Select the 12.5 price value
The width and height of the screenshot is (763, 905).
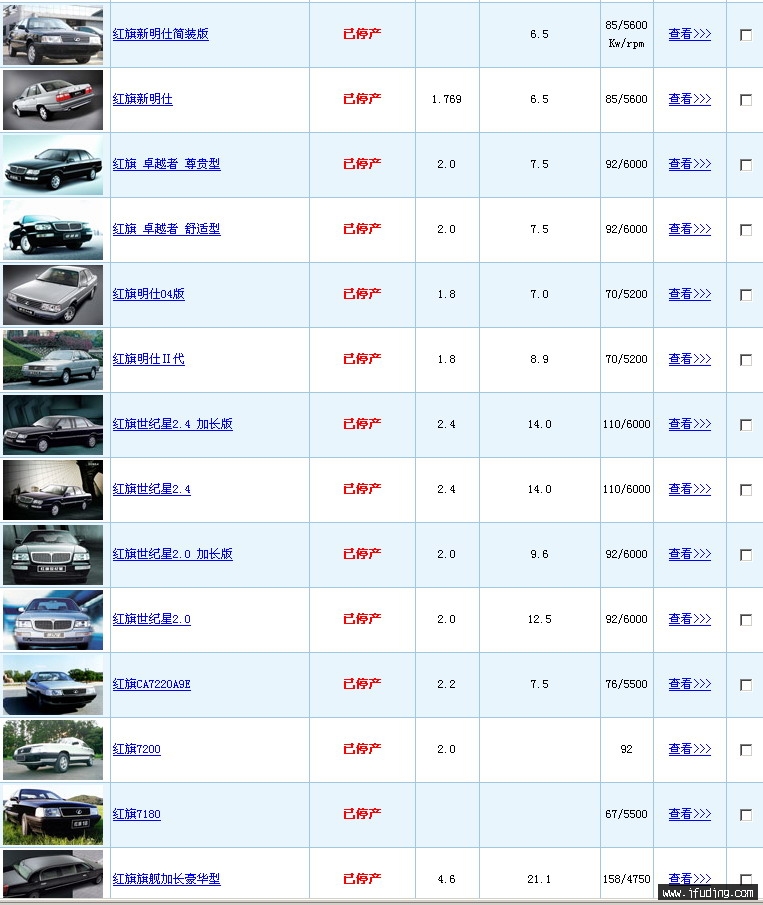(x=539, y=619)
